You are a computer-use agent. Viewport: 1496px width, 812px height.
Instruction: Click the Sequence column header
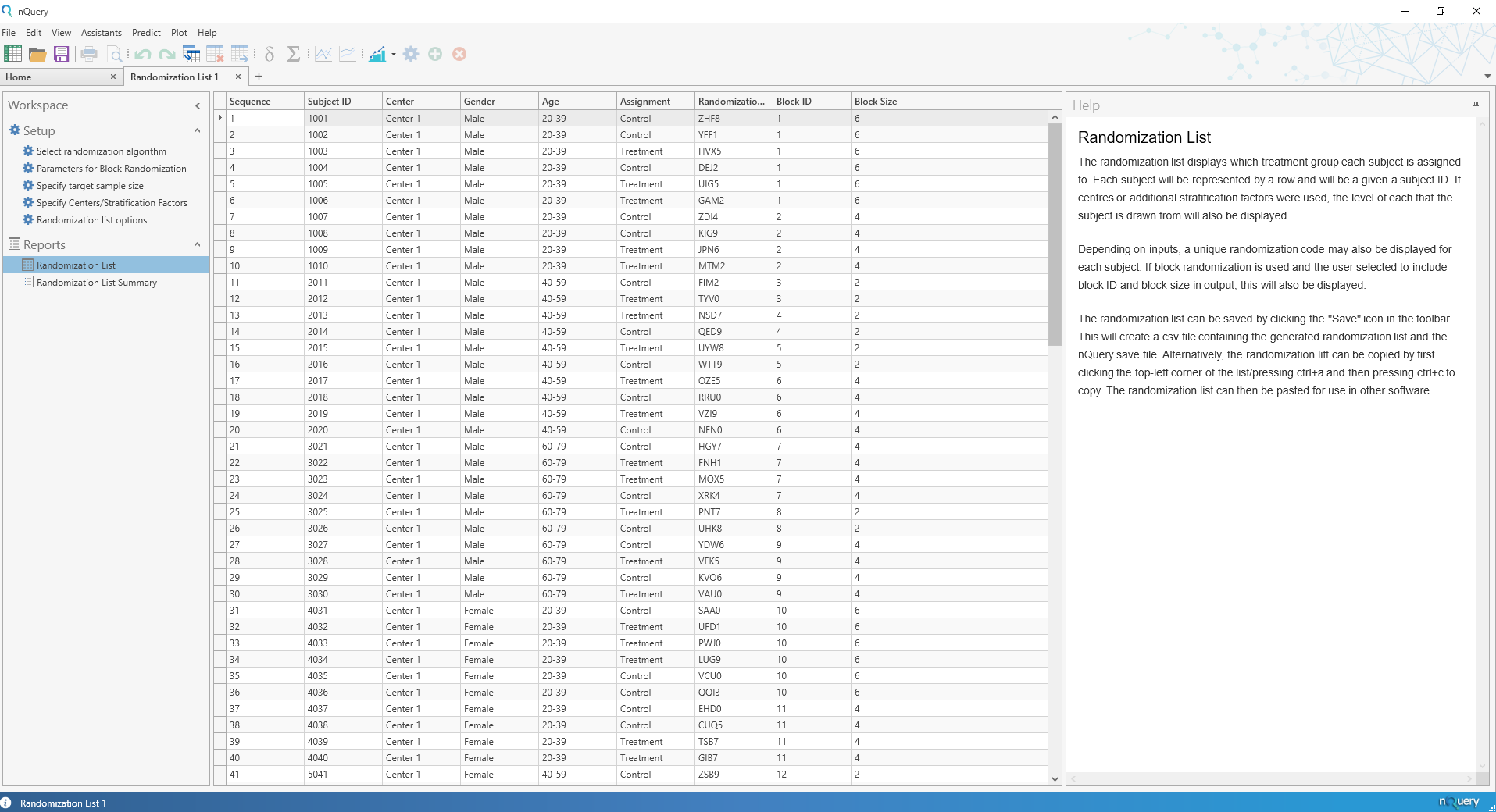265,101
